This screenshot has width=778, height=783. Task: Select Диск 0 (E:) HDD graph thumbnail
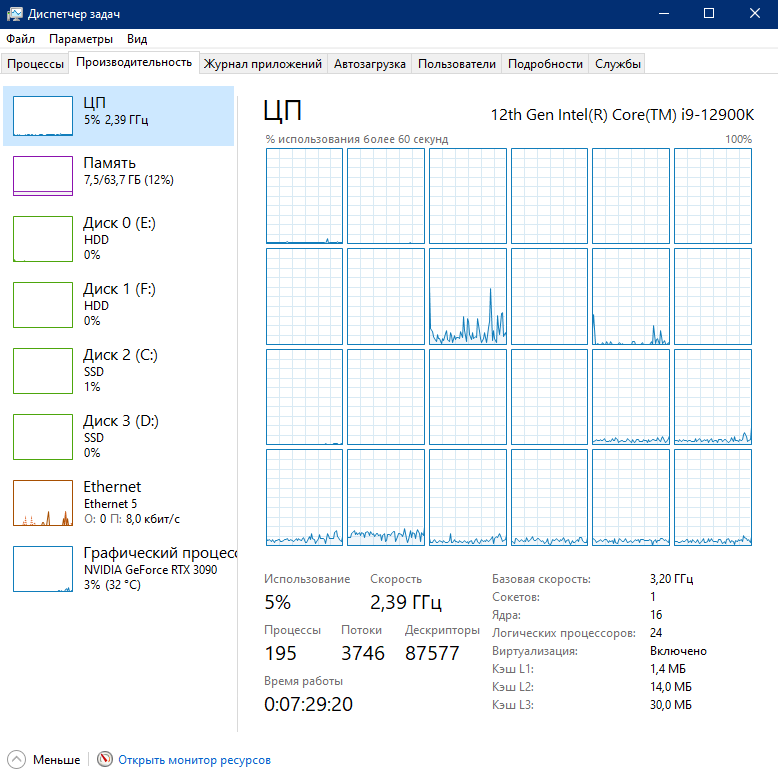pyautogui.click(x=43, y=239)
